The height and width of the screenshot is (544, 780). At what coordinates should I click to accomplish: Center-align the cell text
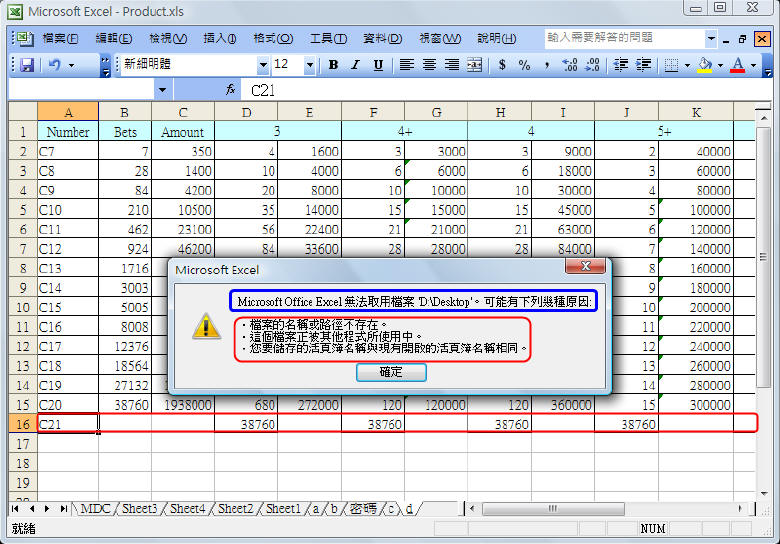[430, 65]
